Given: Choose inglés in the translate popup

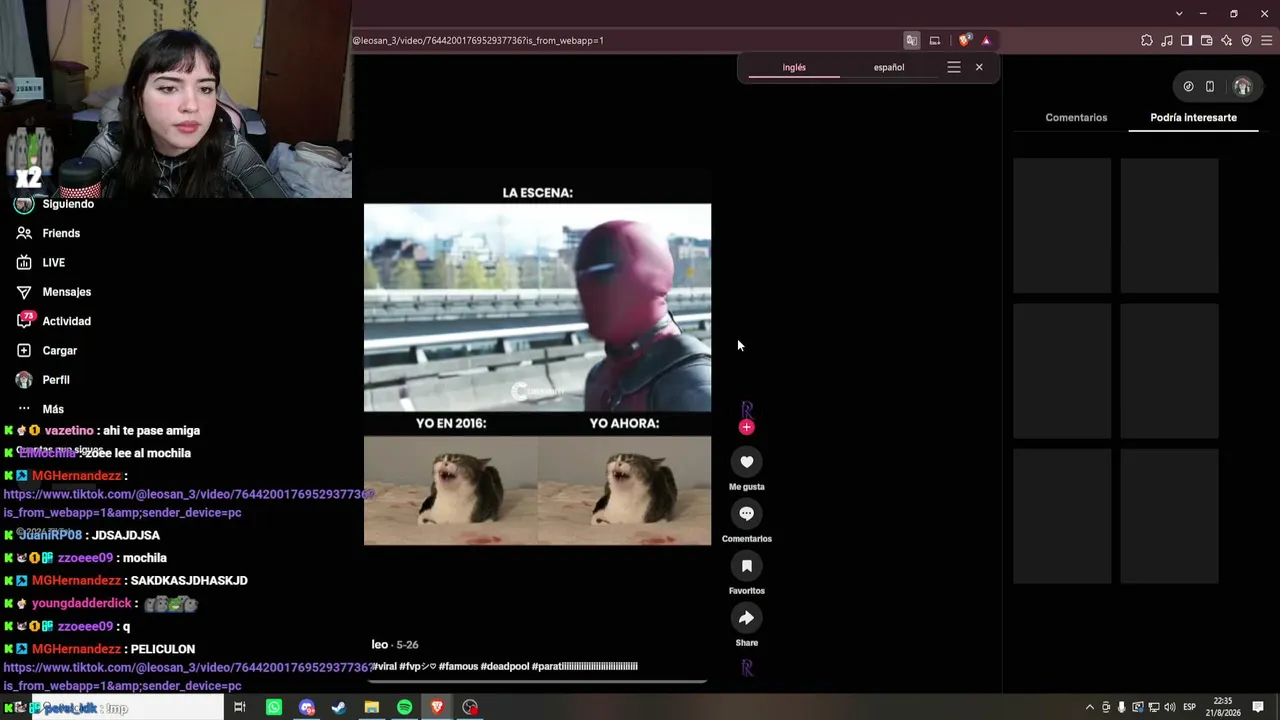Looking at the screenshot, I should click(794, 67).
